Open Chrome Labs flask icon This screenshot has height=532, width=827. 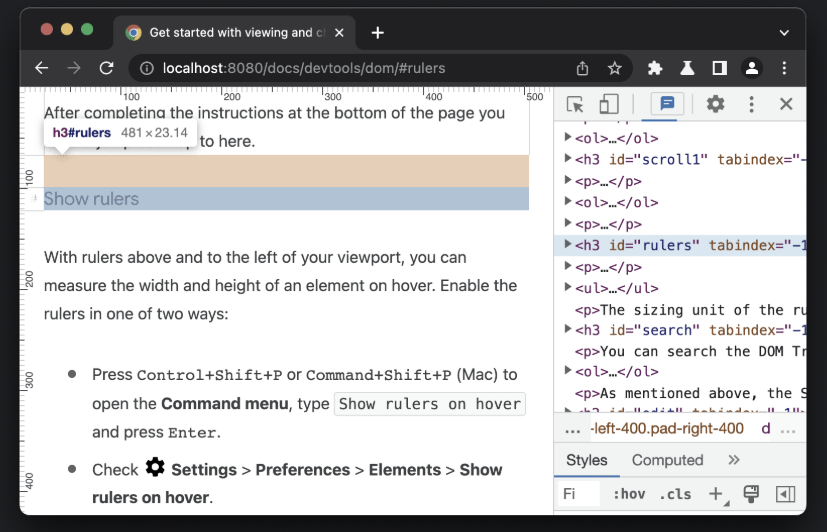point(687,68)
